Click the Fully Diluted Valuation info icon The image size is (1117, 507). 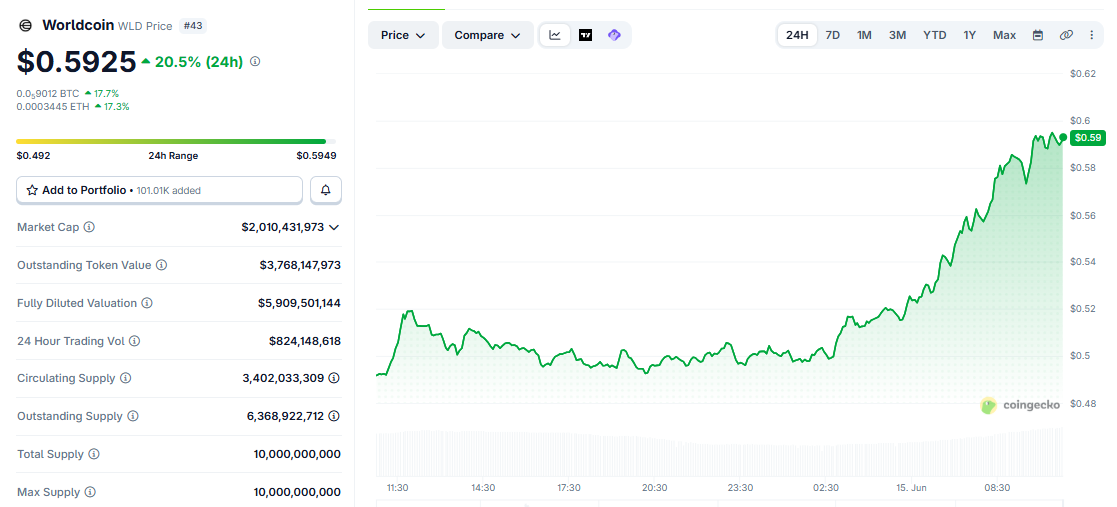147,303
